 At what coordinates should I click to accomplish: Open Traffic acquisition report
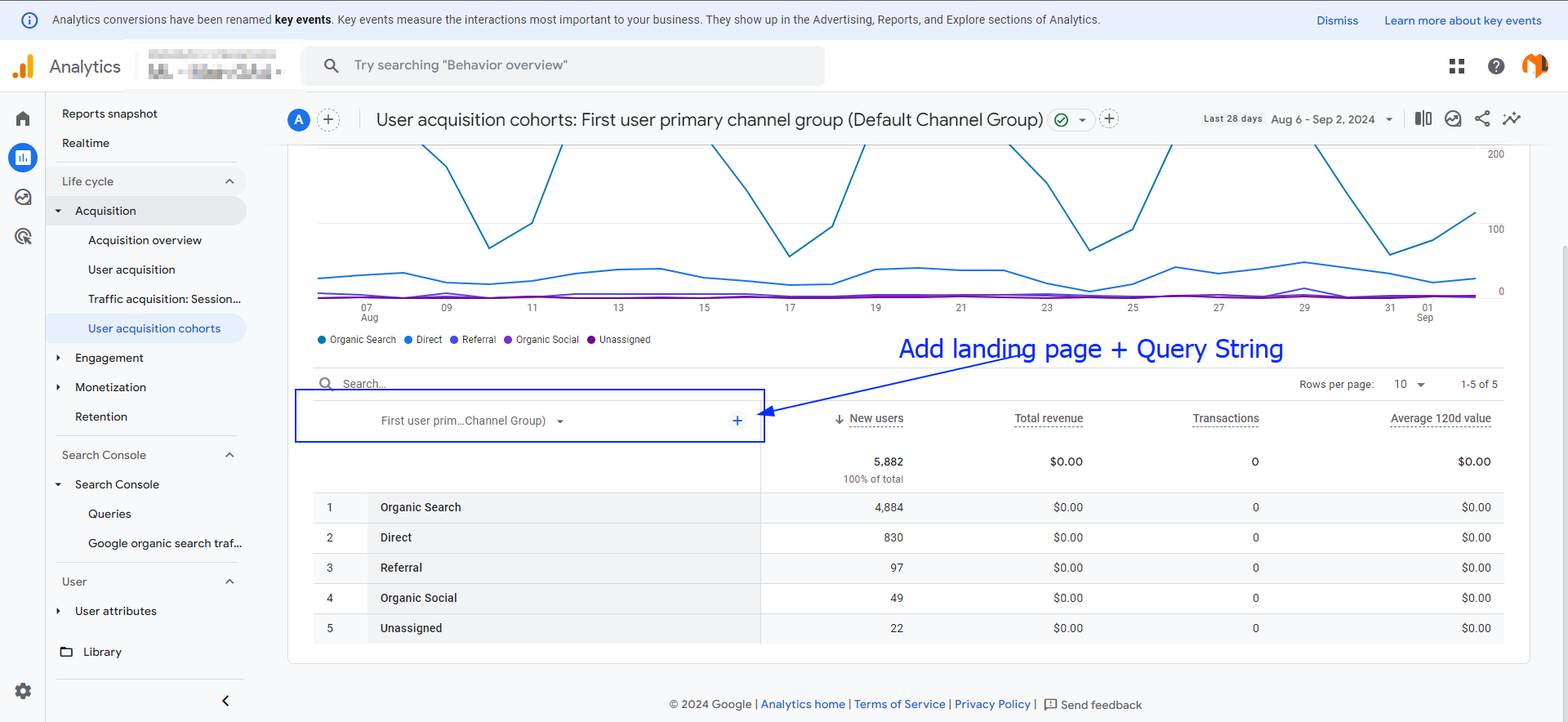point(164,299)
